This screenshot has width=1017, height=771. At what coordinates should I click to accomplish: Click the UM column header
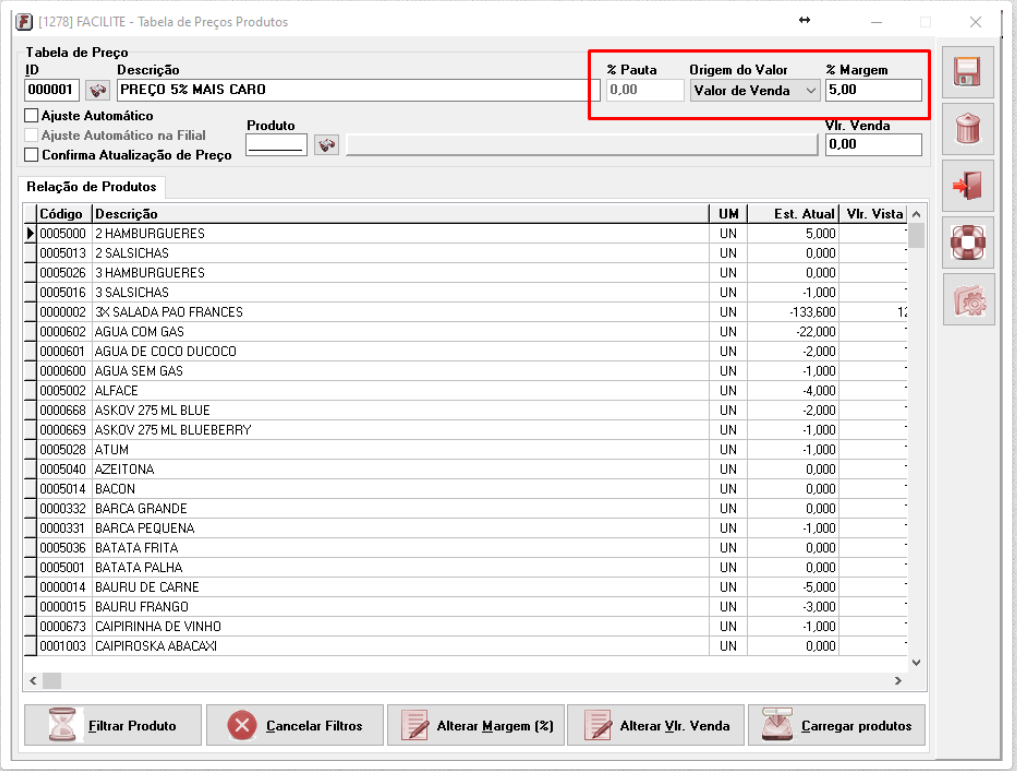tap(728, 214)
